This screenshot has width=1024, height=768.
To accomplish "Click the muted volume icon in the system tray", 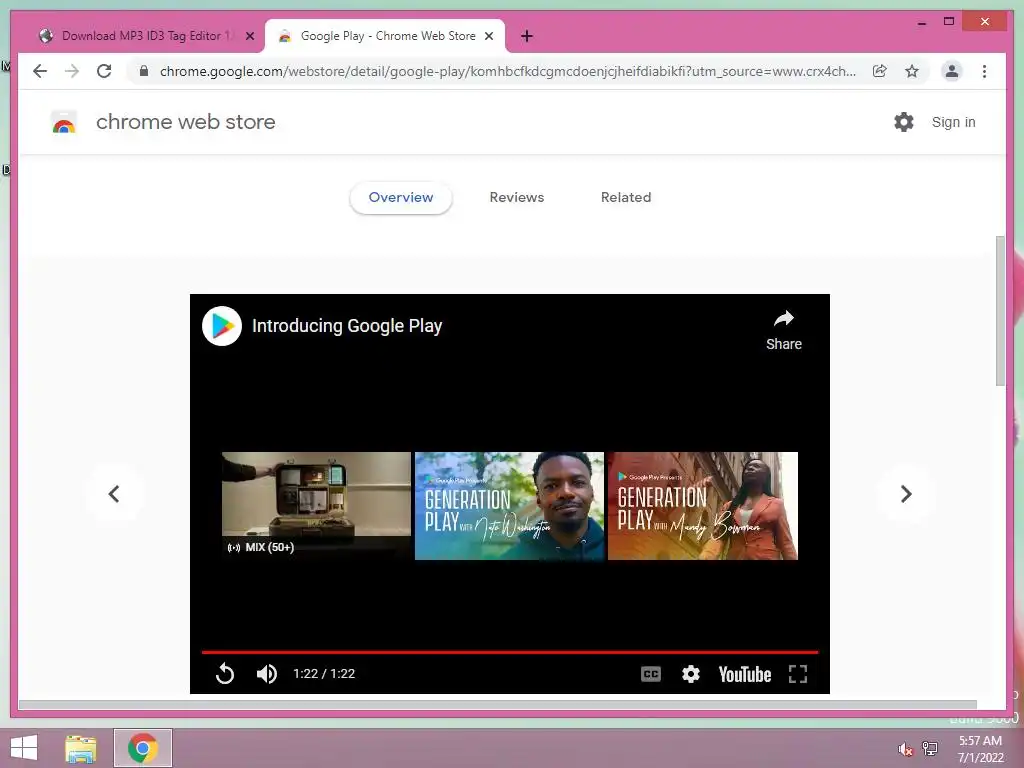I will coord(905,749).
